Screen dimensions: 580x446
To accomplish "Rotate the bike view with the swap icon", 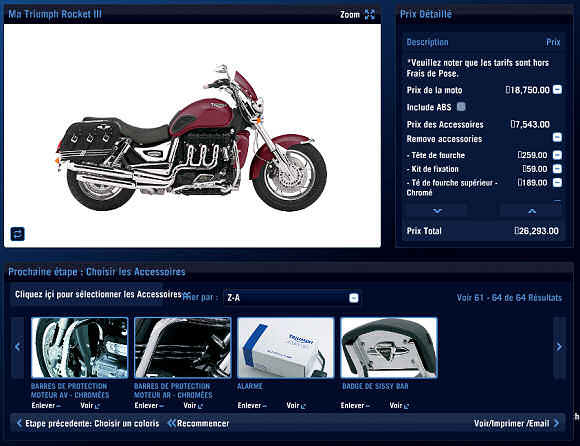I will pos(17,234).
